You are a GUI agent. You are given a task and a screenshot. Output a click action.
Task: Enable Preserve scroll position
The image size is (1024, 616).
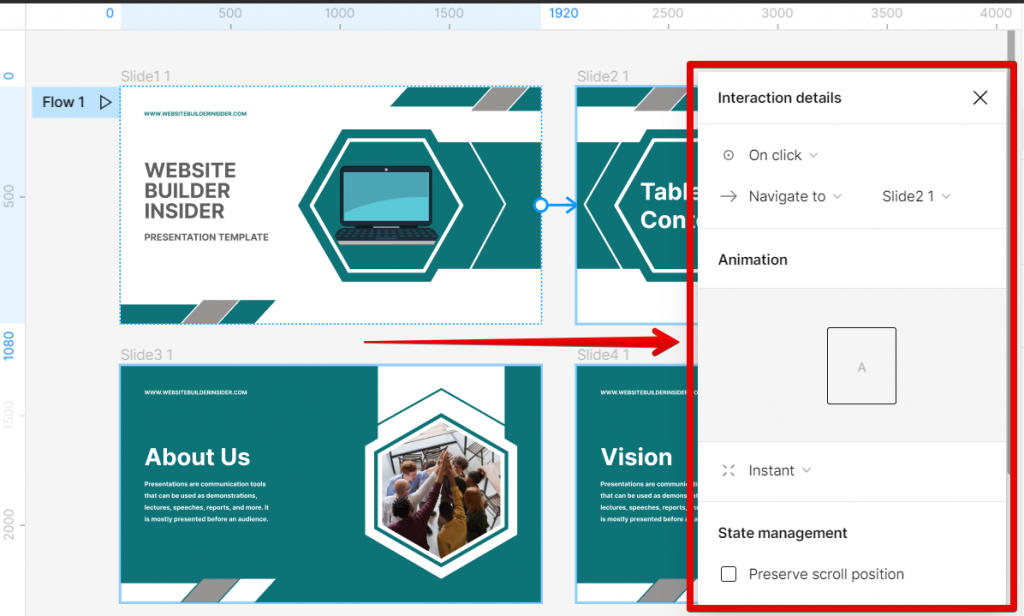729,573
